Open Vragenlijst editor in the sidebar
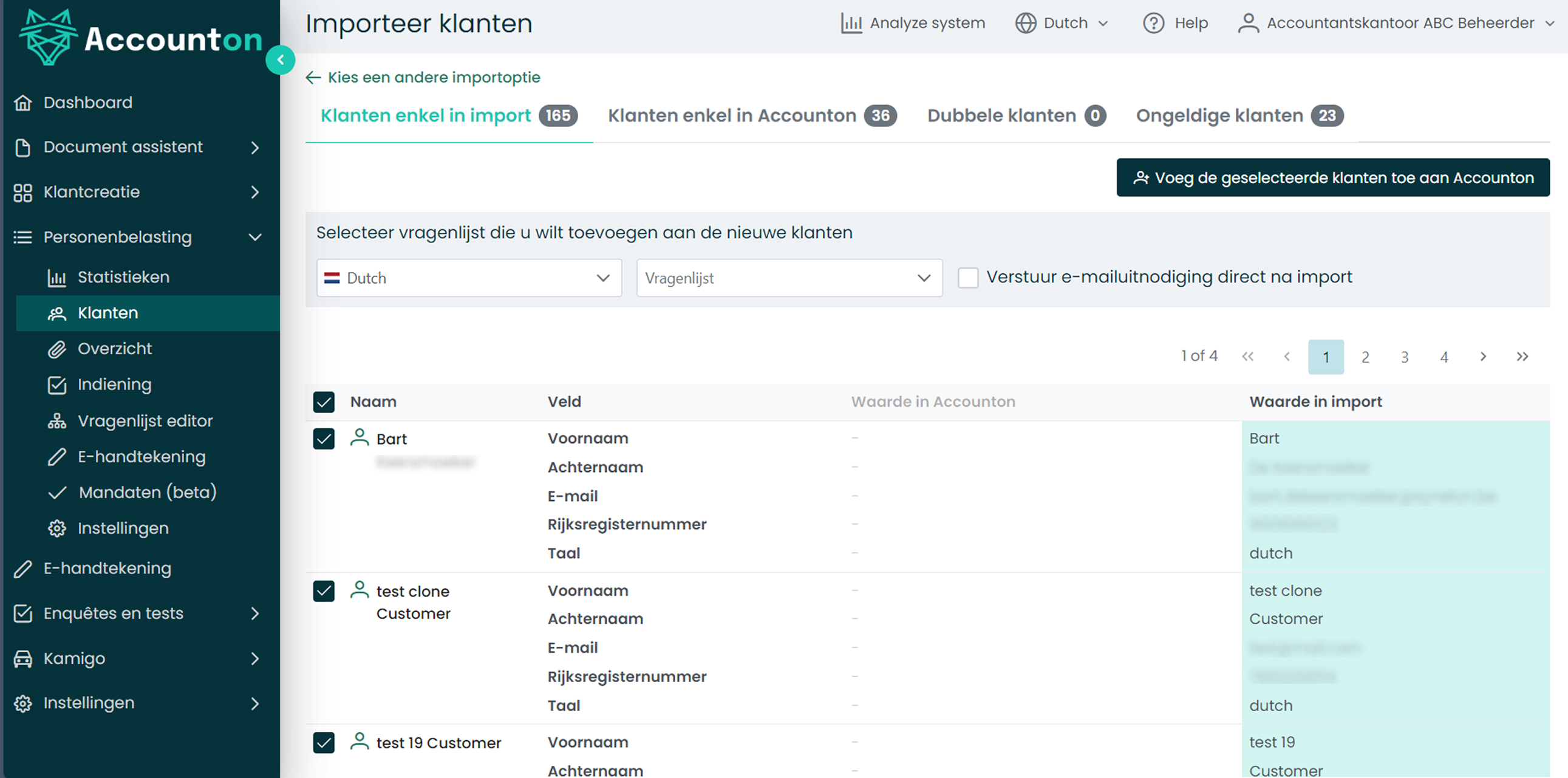The width and height of the screenshot is (1568, 778). pos(145,421)
